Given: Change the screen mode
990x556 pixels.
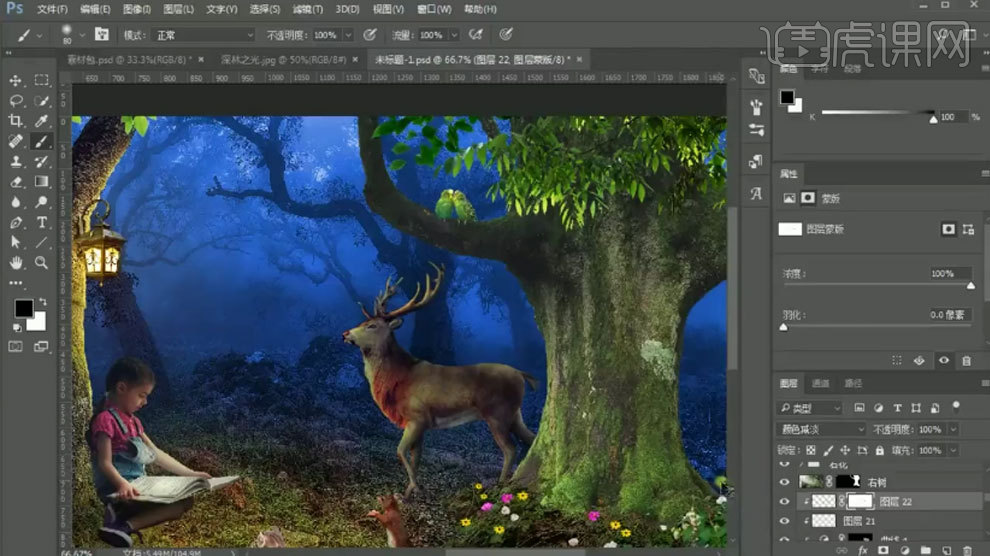Looking at the screenshot, I should 41,346.
